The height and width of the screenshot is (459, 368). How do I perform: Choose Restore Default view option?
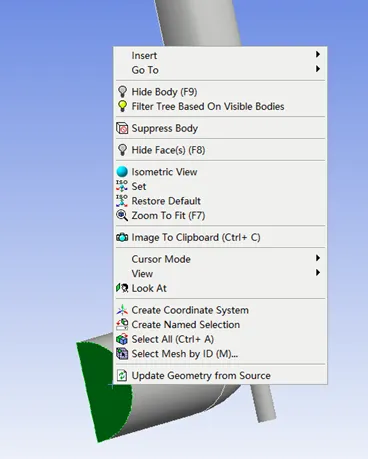221,201
